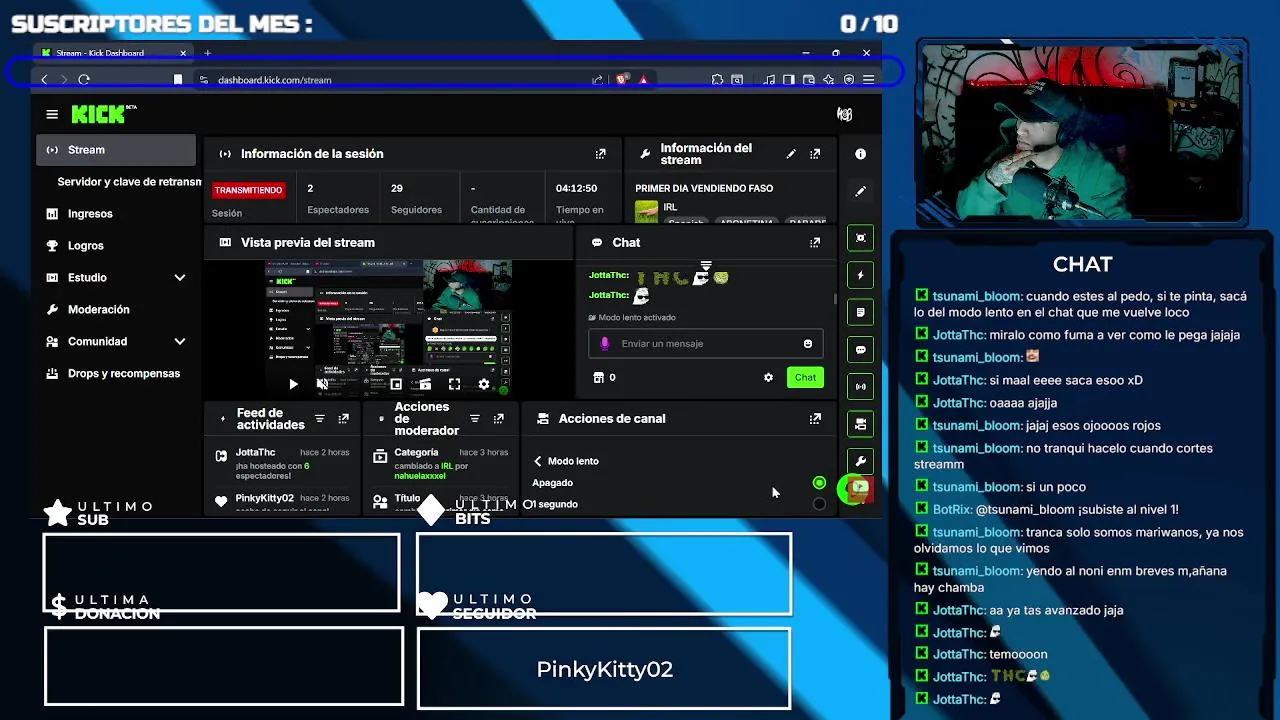Toggle the lightning bolt widget button

pyautogui.click(x=860, y=275)
